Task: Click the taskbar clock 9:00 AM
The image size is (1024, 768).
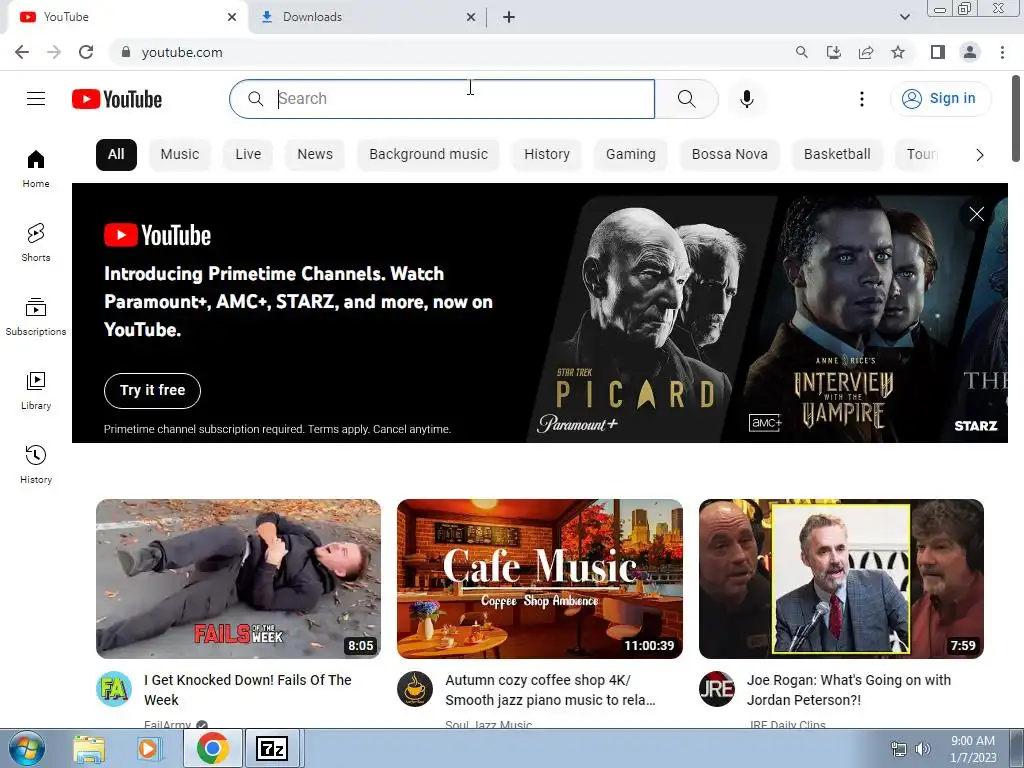Action: tap(972, 741)
